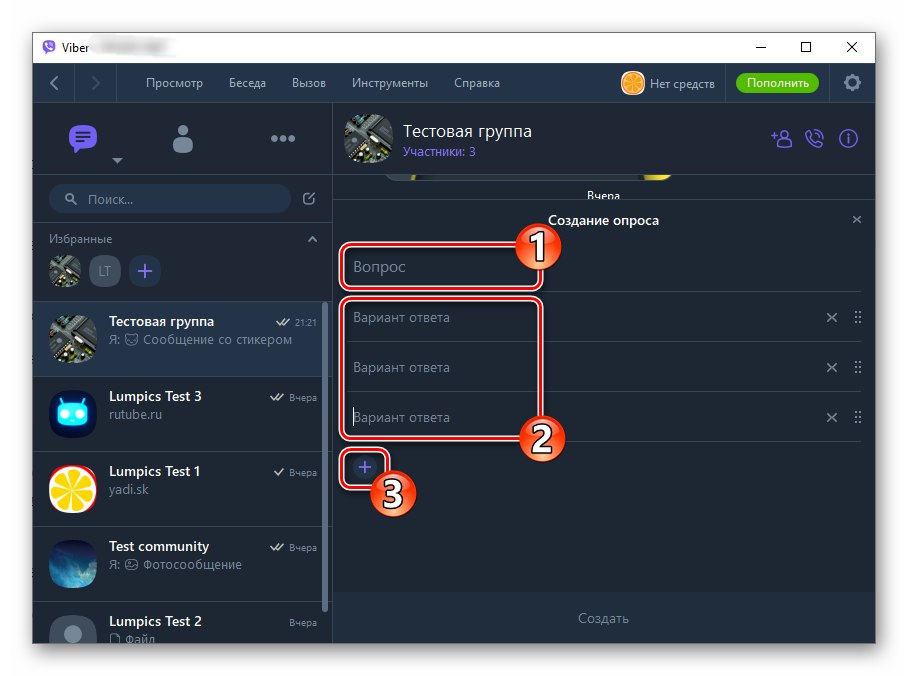The width and height of the screenshot is (908, 676).
Task: Click the Поиск search field
Action: [x=170, y=199]
